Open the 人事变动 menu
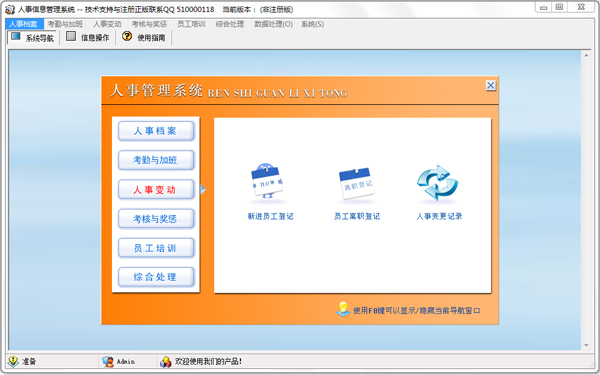Screen dimensions: 600x375 [x=107, y=24]
